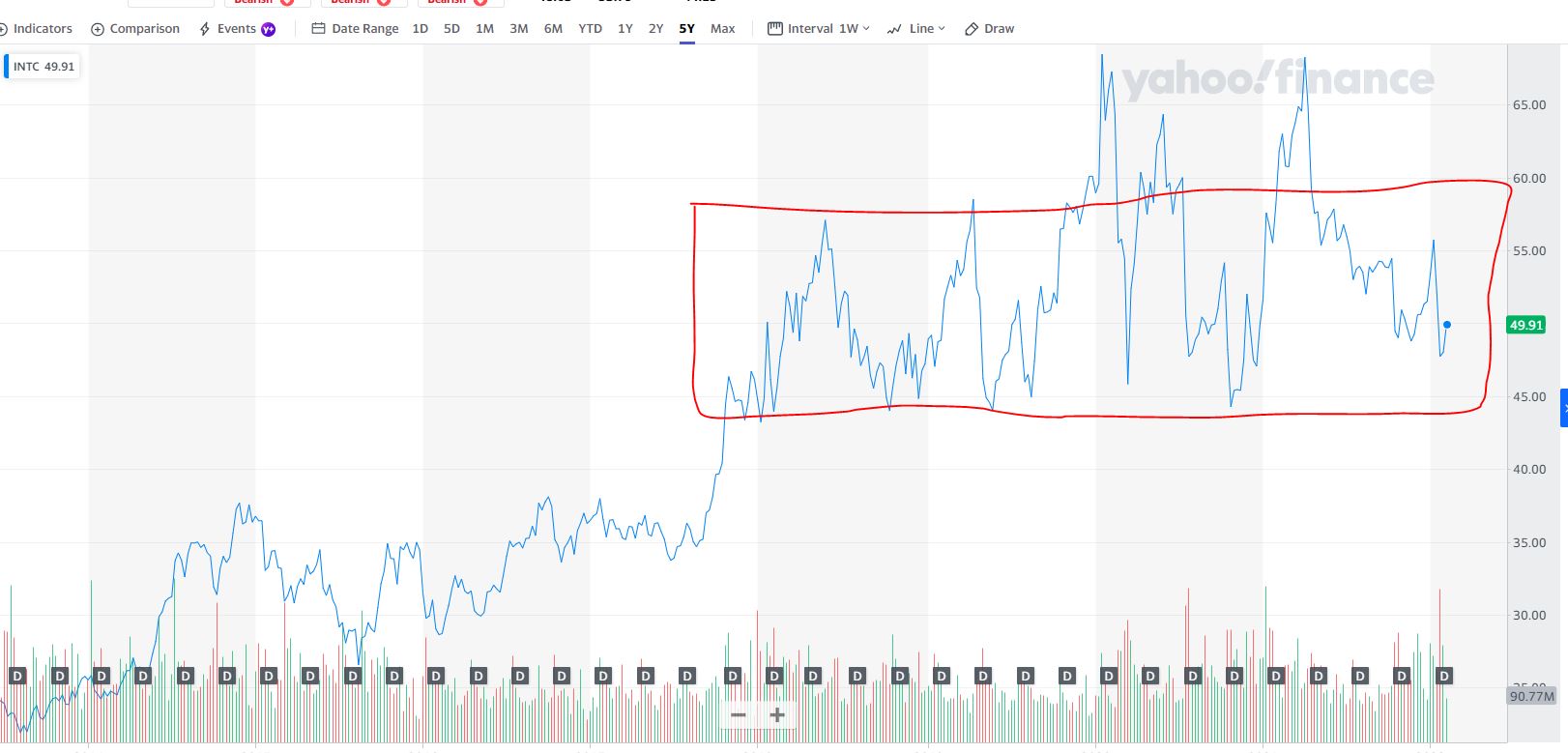Click the green 49.91 price tag

(x=1525, y=325)
